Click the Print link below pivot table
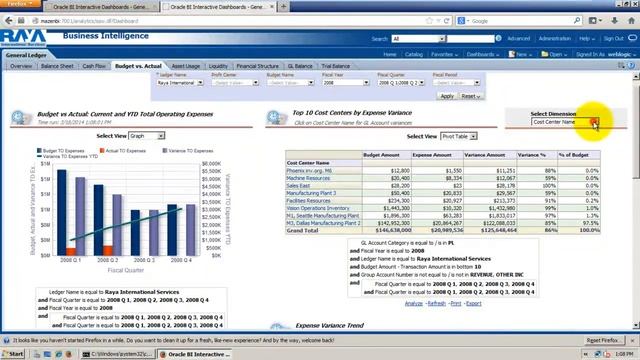This screenshot has width=640, height=360. [x=456, y=303]
